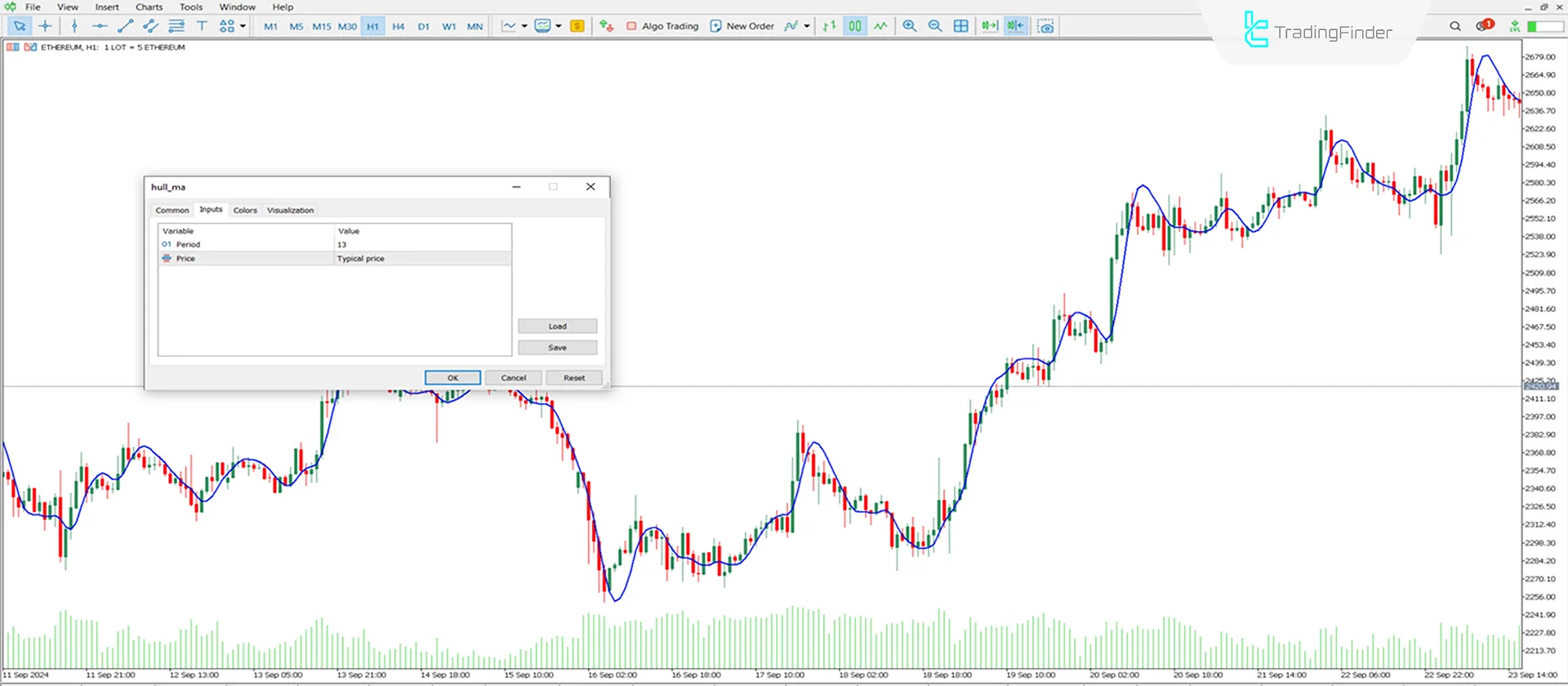Click the zoom in magnifier icon
The height and width of the screenshot is (686, 1568).
(x=909, y=26)
